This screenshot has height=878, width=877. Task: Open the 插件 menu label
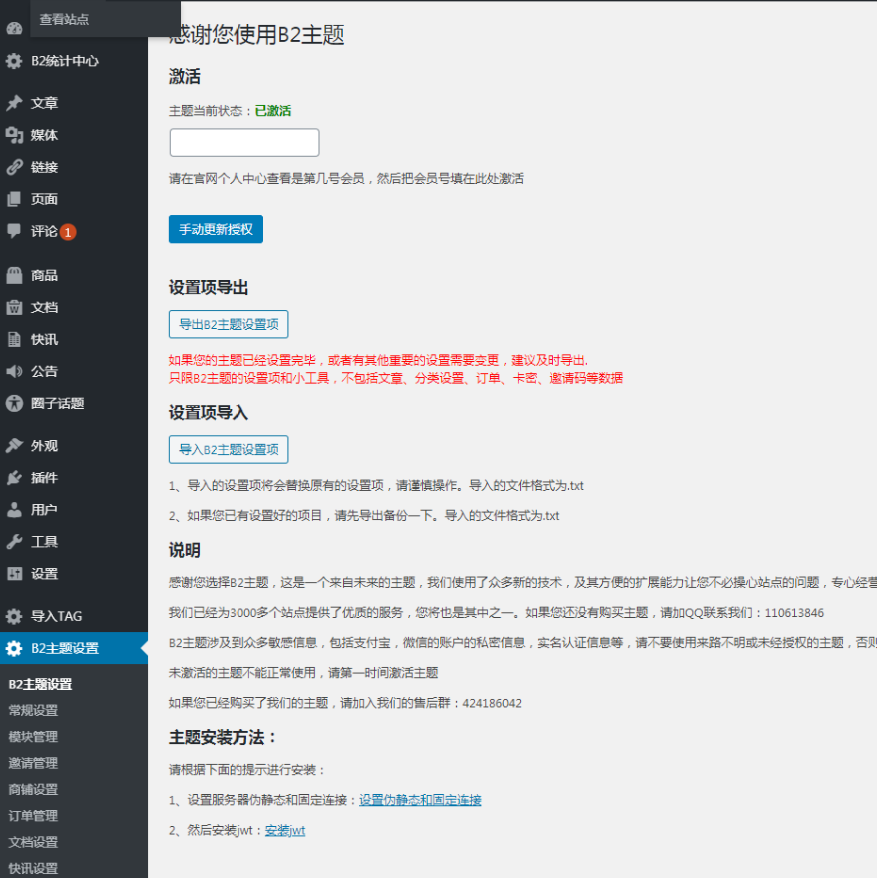pyautogui.click(x=44, y=478)
